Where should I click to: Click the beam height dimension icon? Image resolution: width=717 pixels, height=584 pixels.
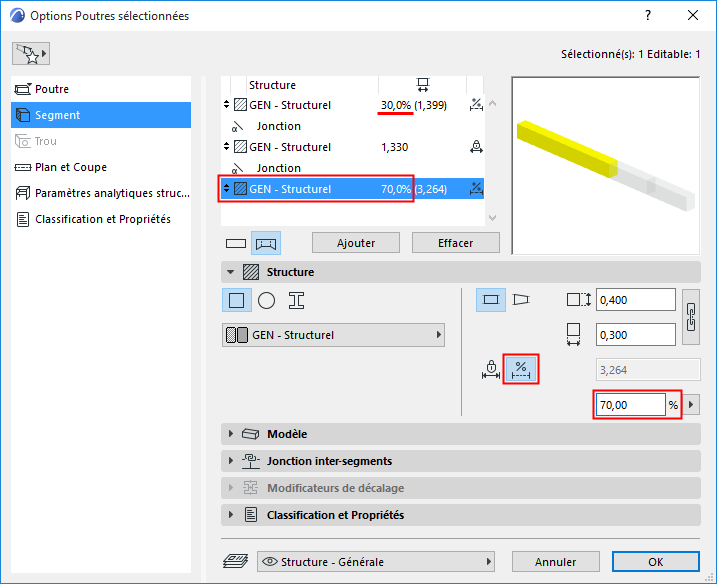coord(578,300)
